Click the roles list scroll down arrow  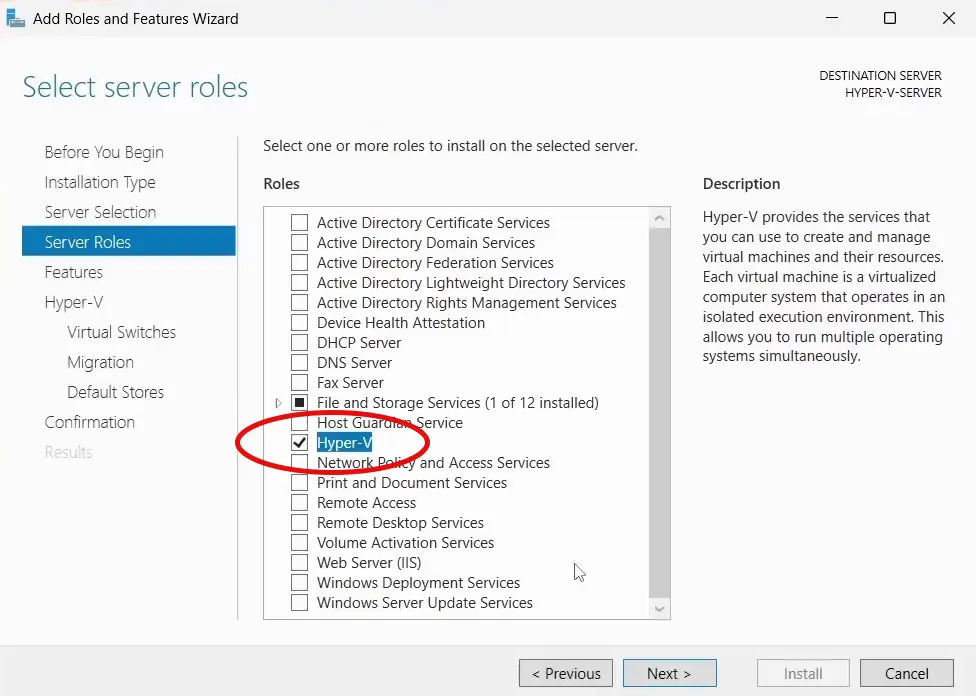coord(660,609)
